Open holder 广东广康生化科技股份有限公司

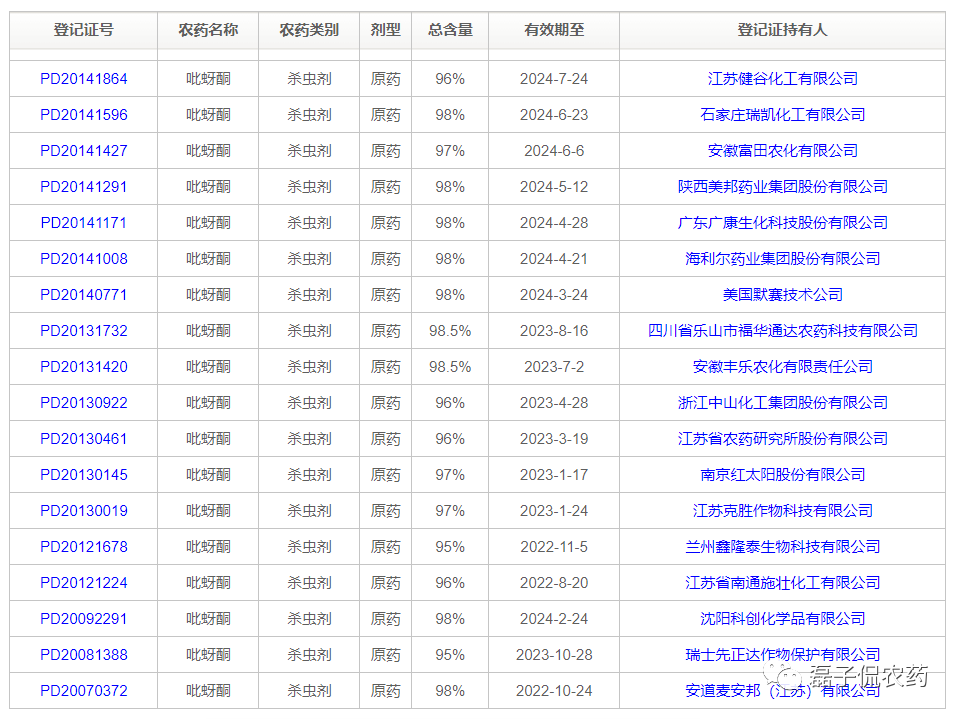(782, 223)
